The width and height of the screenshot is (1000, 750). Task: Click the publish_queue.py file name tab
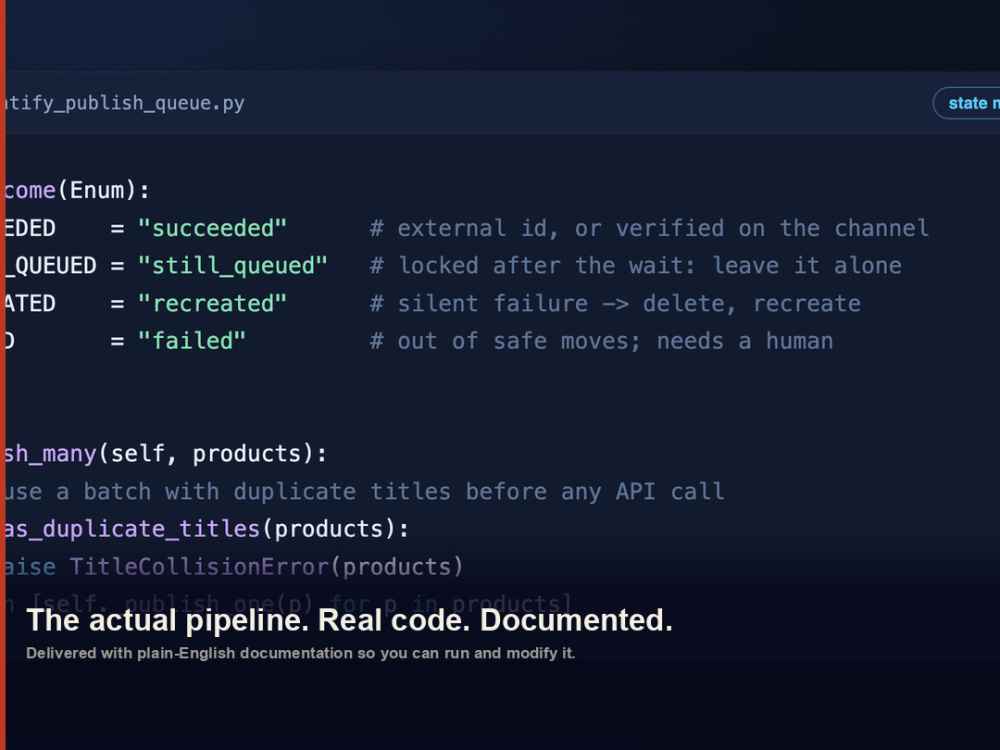click(125, 103)
